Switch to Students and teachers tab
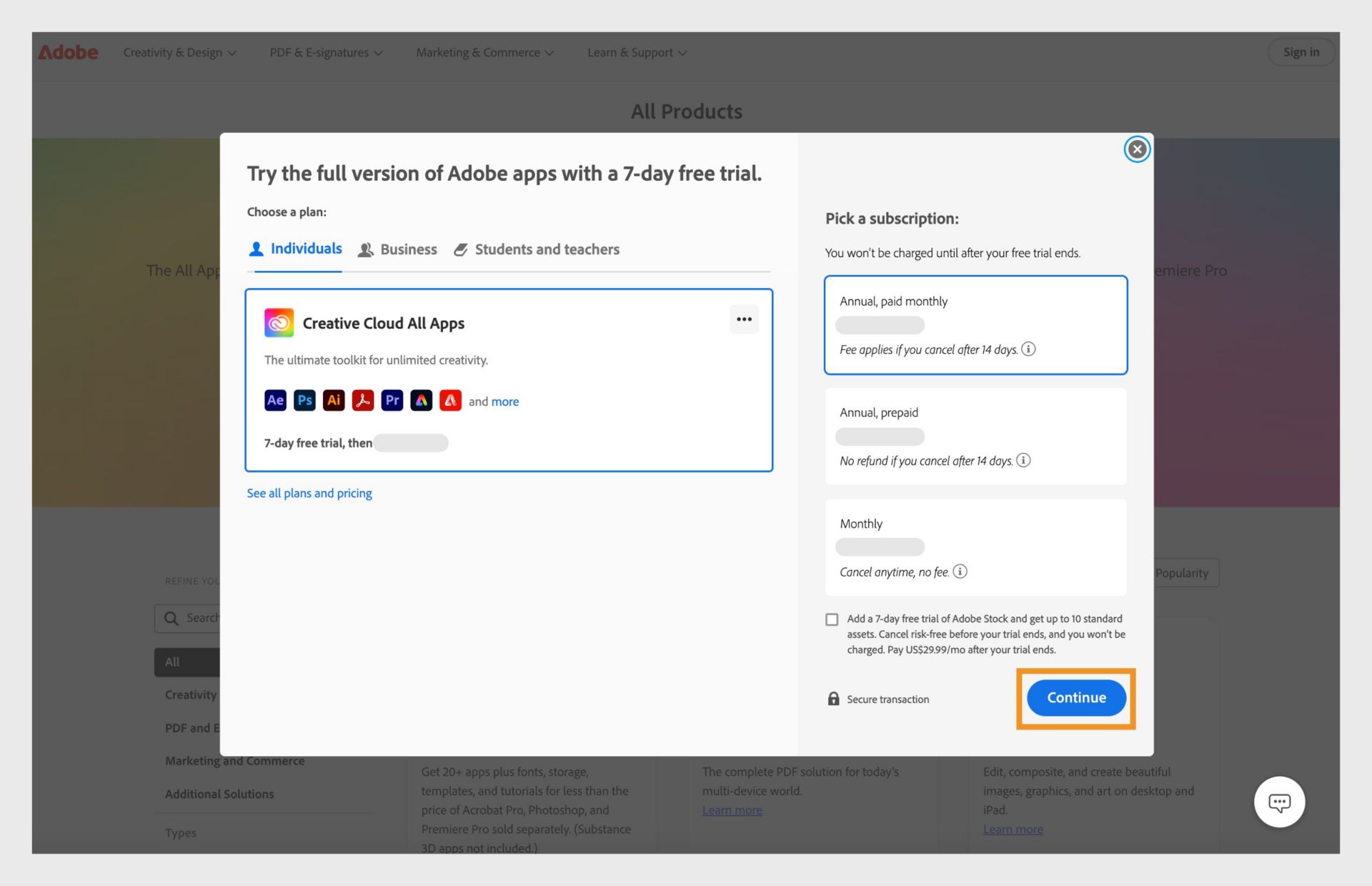Viewport: 1372px width, 886px height. tap(547, 249)
